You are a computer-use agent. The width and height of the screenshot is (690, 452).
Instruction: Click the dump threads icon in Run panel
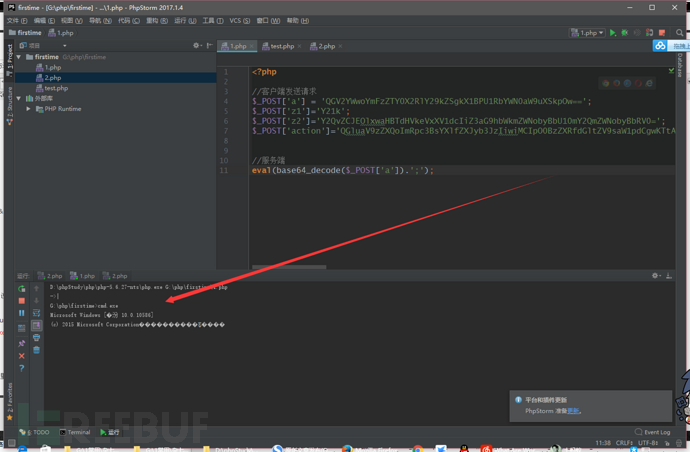coord(22,328)
